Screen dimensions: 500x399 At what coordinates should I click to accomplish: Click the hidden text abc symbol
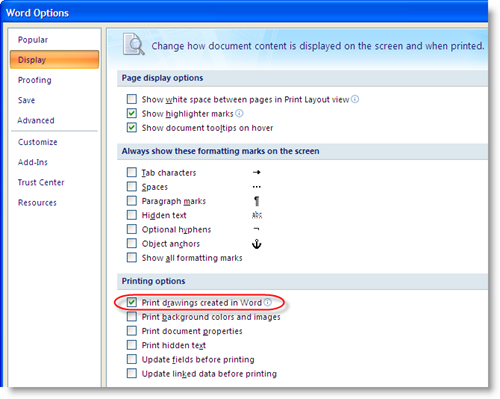click(x=257, y=215)
